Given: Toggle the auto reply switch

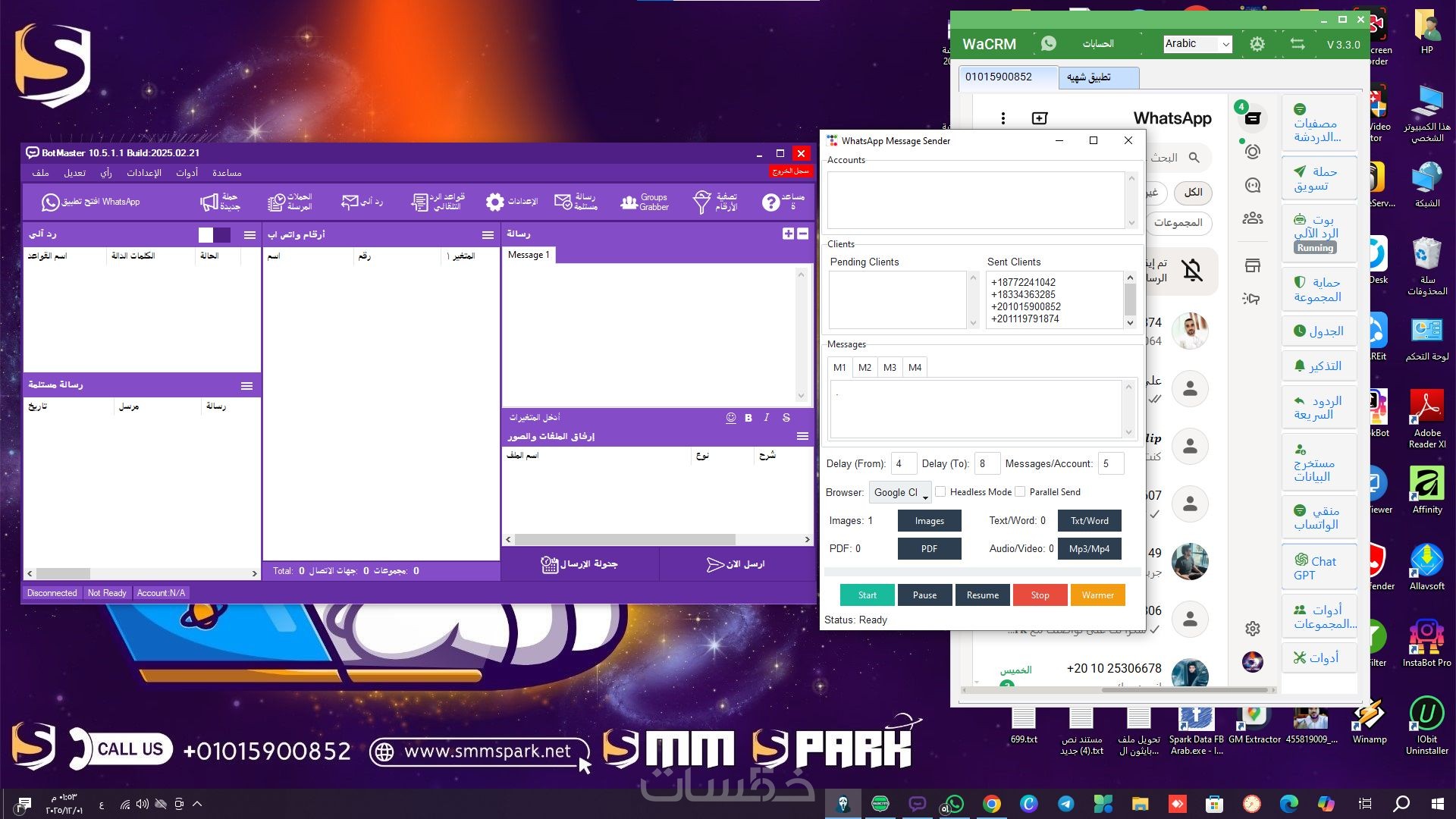Looking at the screenshot, I should [214, 235].
